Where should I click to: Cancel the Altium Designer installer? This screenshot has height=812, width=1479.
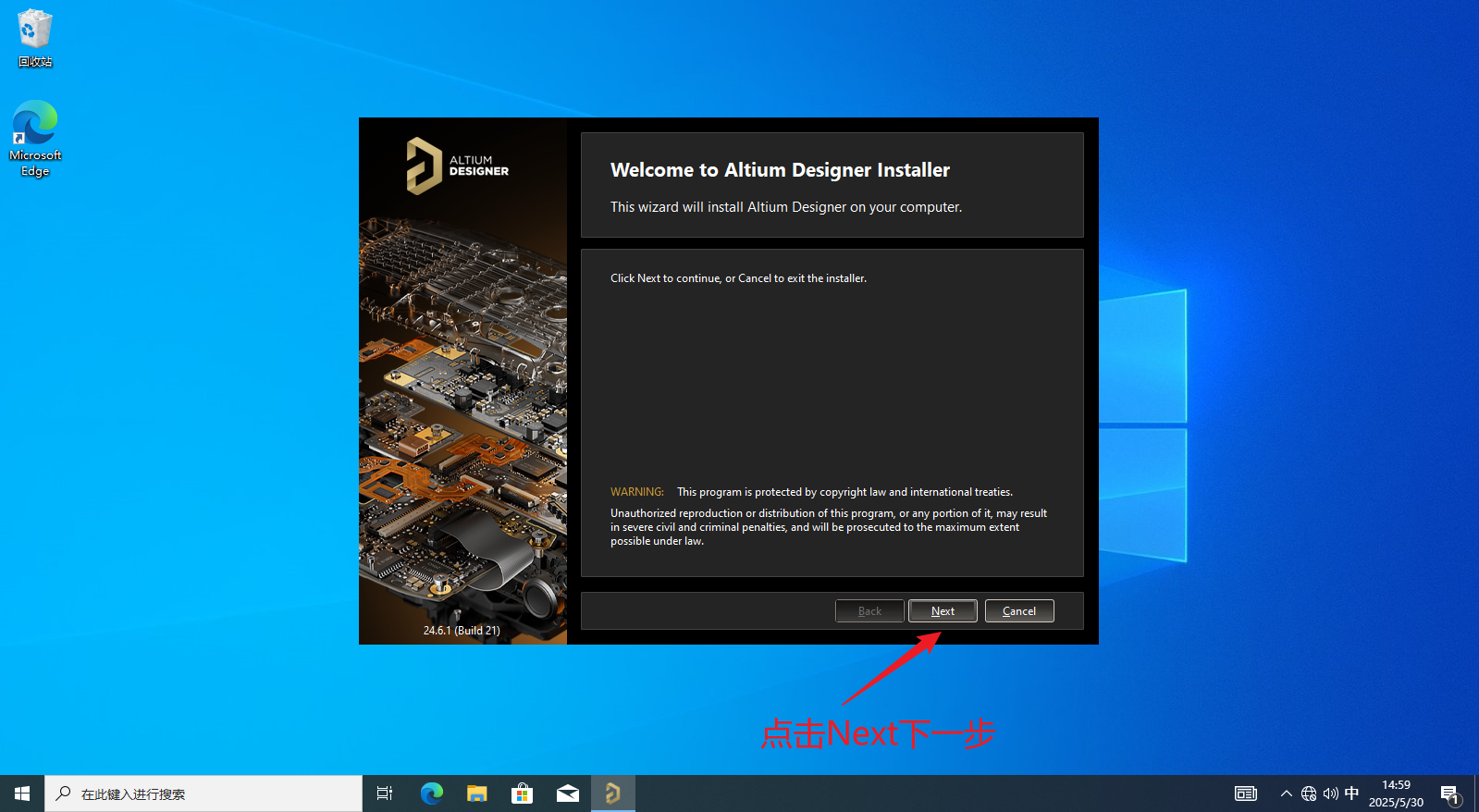click(1019, 611)
